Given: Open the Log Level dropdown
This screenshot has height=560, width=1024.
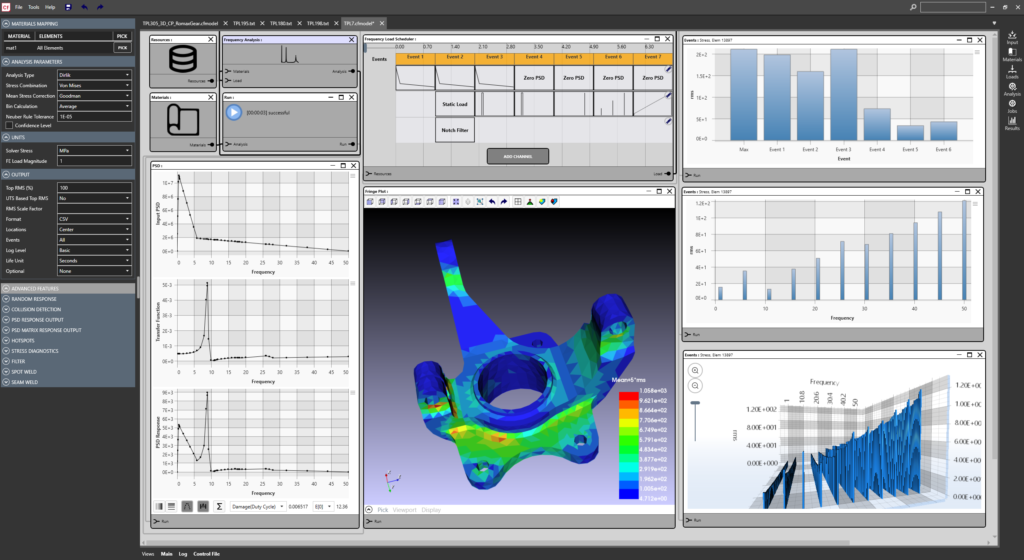Looking at the screenshot, I should [95, 250].
